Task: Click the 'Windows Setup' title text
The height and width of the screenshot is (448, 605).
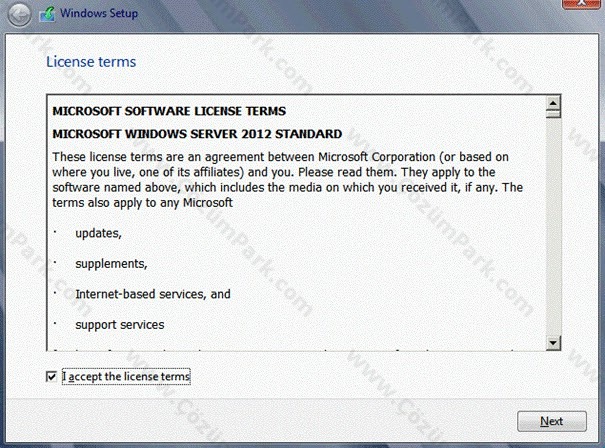Action: point(99,13)
